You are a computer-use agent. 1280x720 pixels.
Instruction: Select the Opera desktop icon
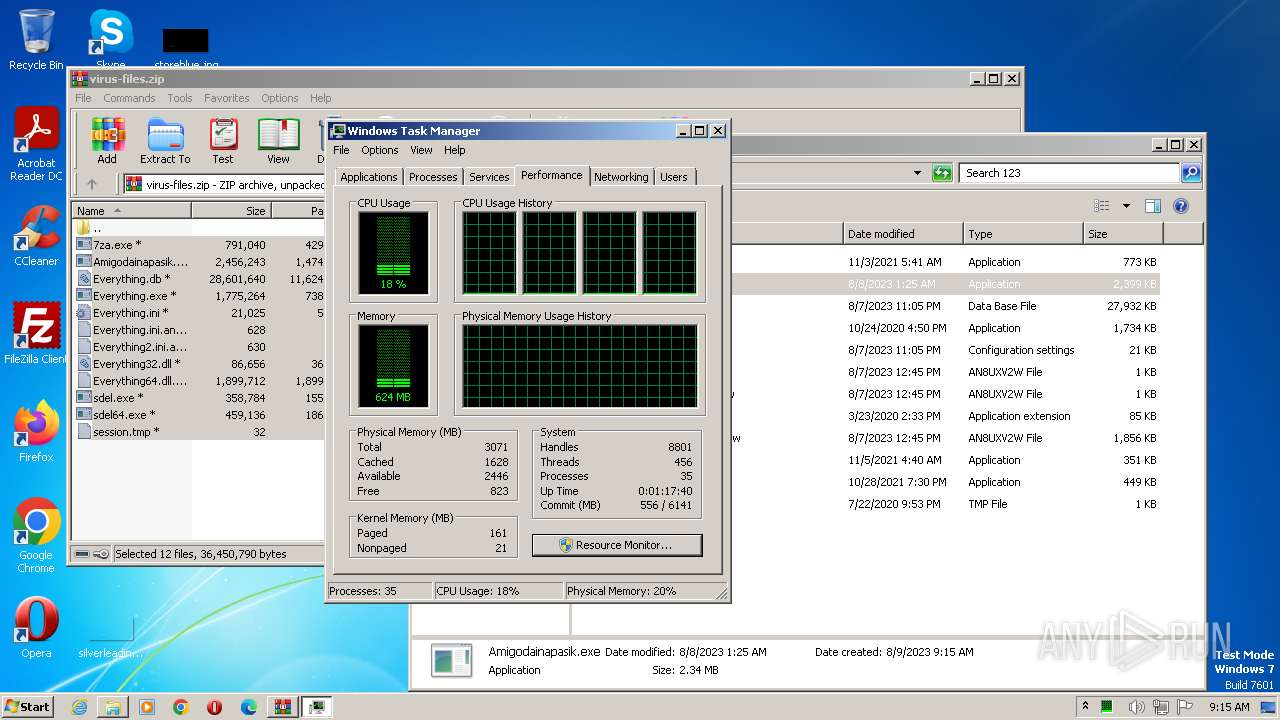click(36, 628)
